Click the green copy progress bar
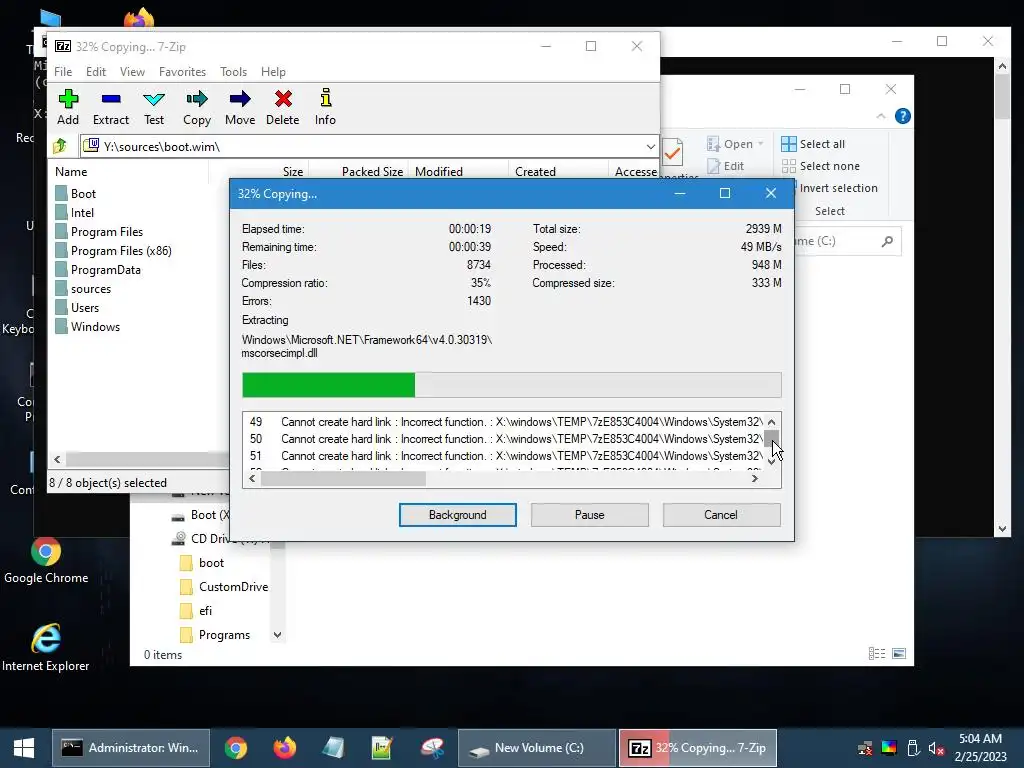 click(x=328, y=385)
